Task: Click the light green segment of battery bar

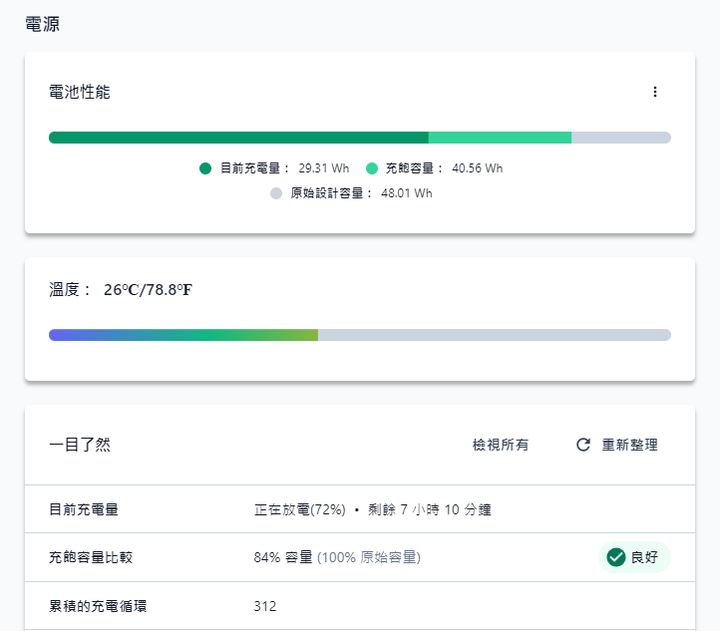Action: [x=500, y=137]
